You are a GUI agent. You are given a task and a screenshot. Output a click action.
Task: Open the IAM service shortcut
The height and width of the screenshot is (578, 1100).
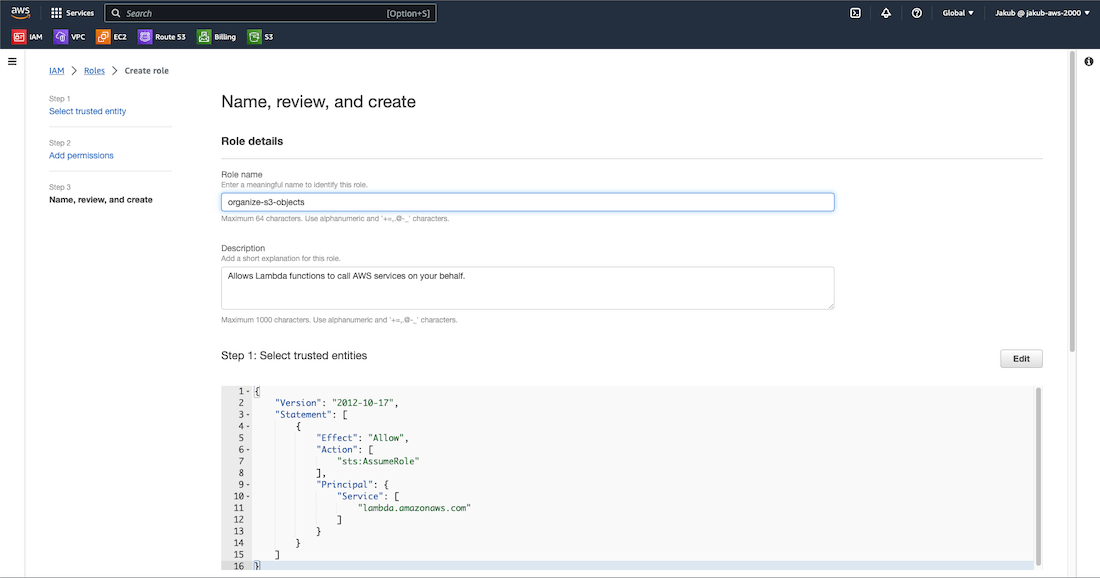tap(28, 37)
